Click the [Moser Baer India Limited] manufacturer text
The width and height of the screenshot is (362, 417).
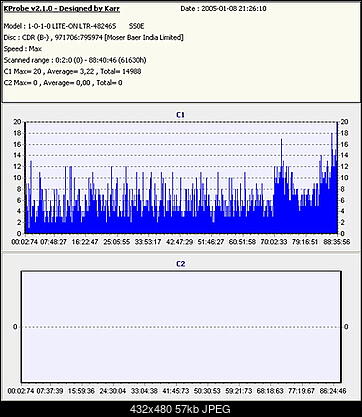pyautogui.click(x=144, y=37)
